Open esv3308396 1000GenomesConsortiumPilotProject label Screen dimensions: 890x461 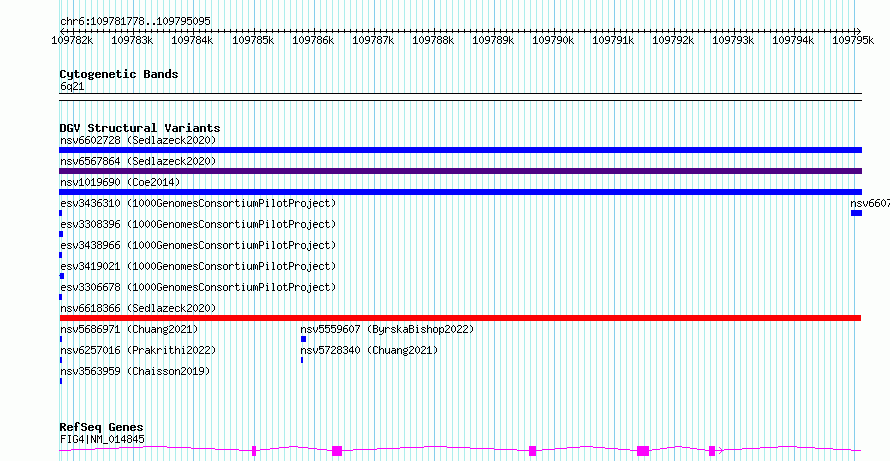pyautogui.click(x=198, y=224)
